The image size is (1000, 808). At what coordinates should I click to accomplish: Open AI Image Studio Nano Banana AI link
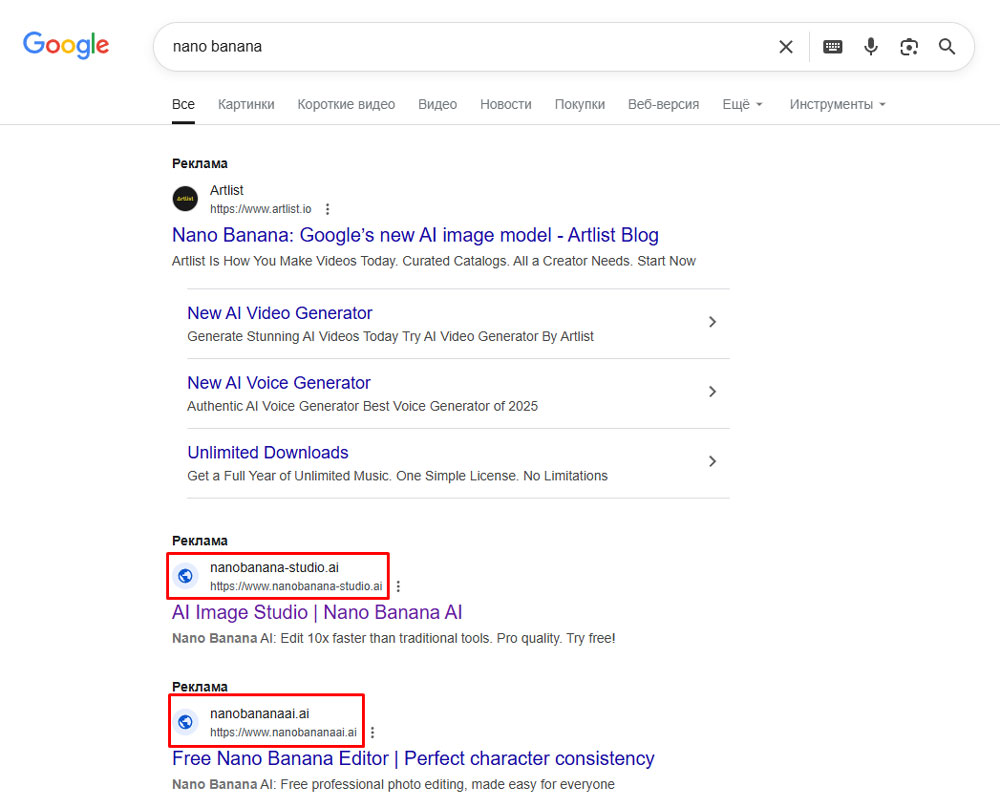click(317, 612)
